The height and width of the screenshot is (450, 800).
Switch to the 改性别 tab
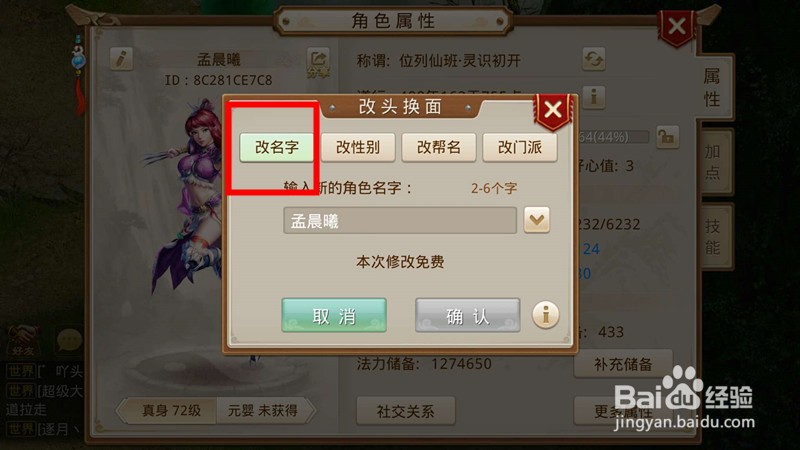(358, 147)
